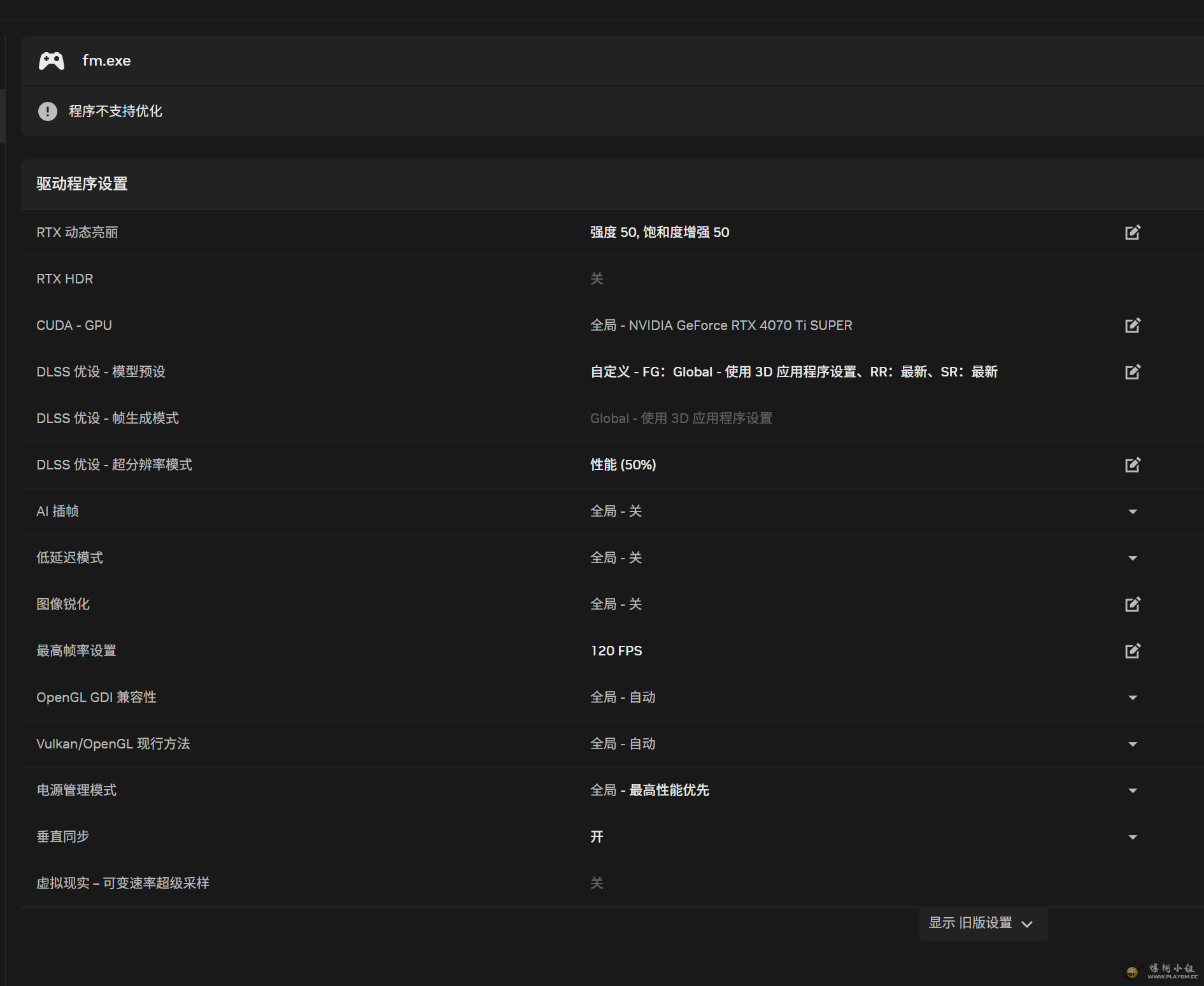Select the fm.exe program title

106,61
